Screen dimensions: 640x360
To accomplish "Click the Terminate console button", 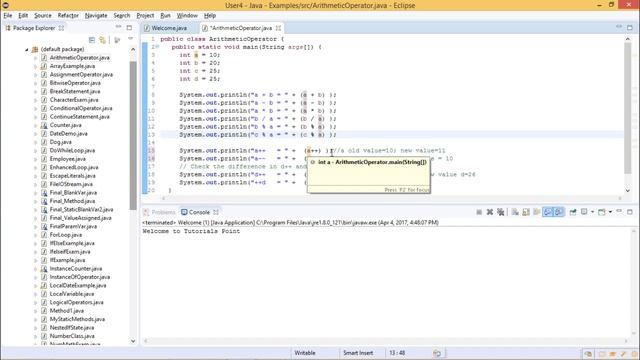I will 479,212.
